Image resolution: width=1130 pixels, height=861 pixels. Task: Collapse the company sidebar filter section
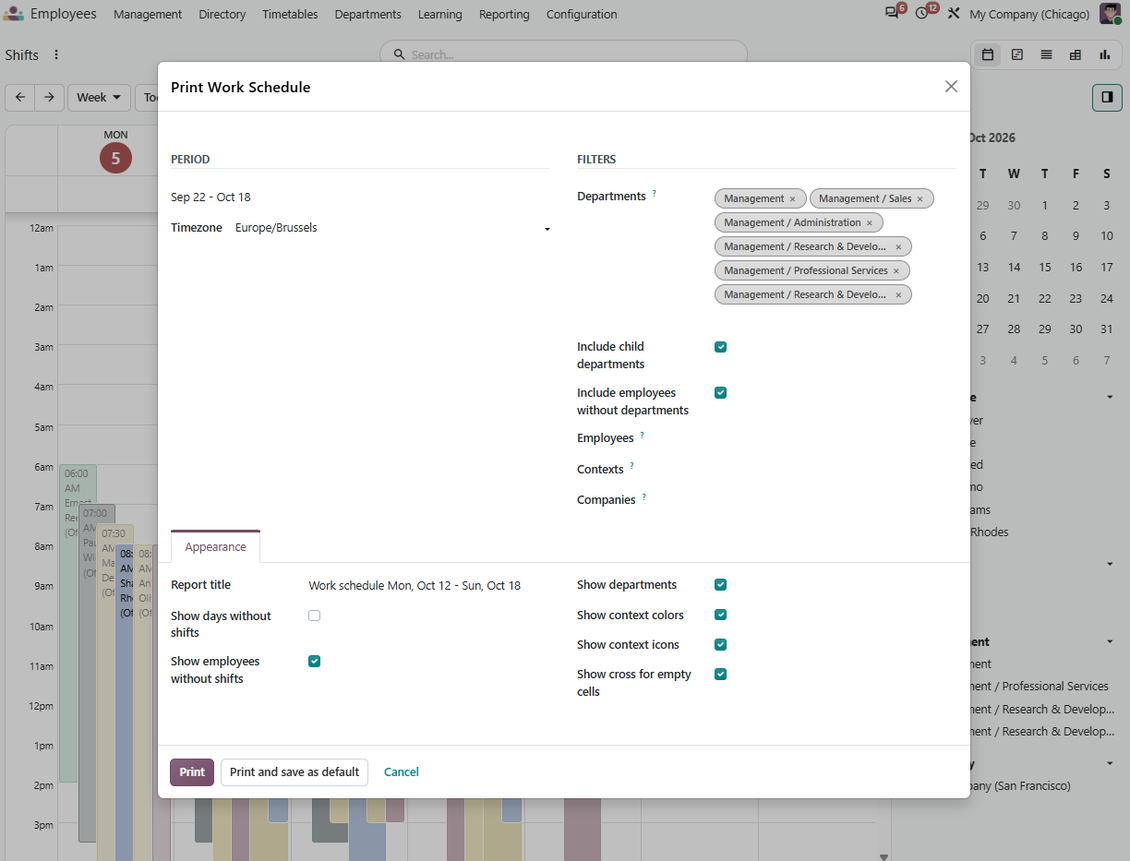[x=1110, y=763]
